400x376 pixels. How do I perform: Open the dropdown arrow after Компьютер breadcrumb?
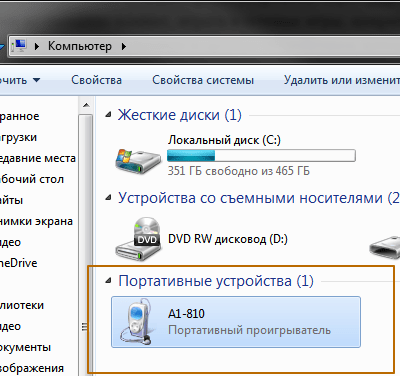tap(124, 46)
